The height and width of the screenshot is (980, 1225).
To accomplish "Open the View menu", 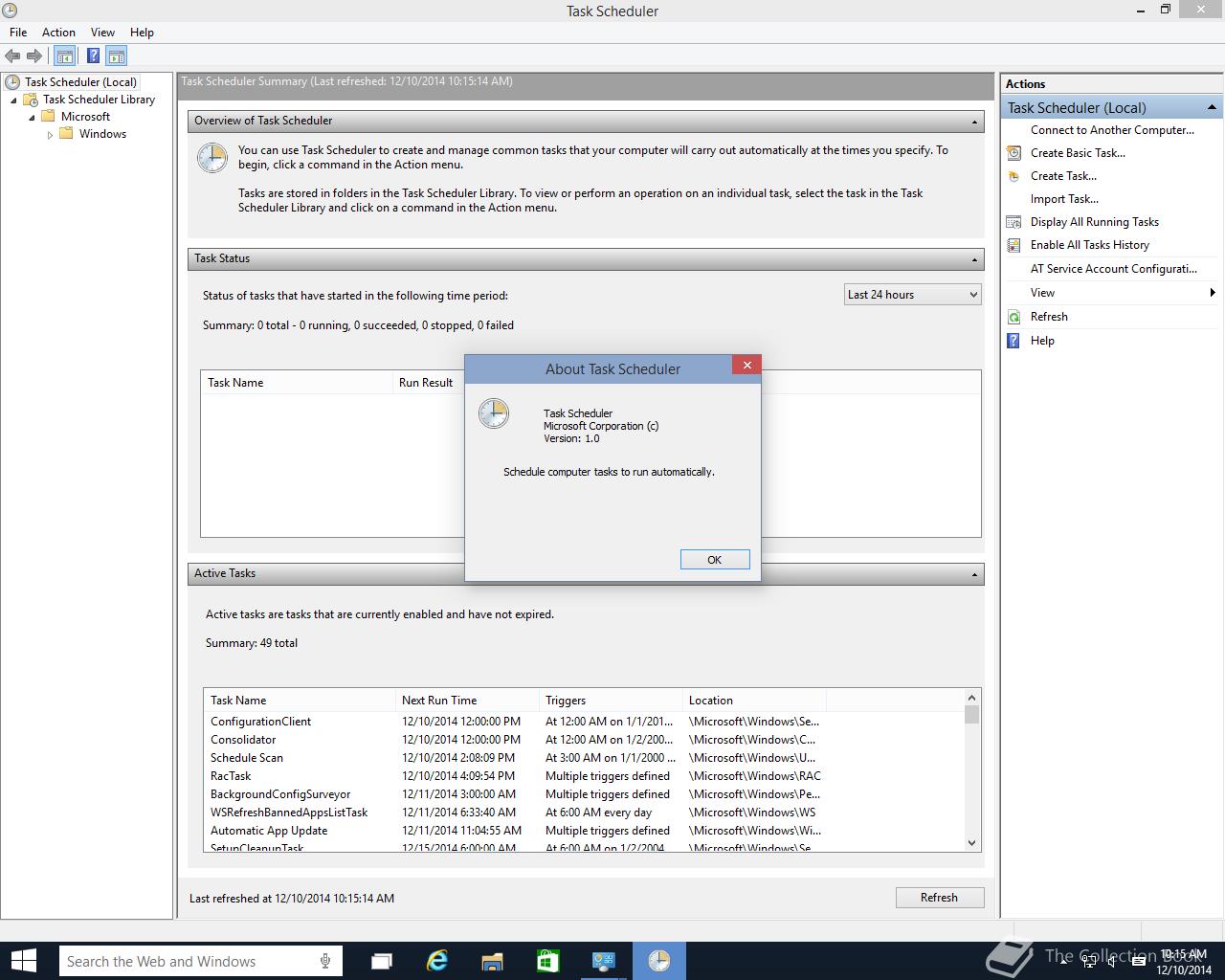I will [x=102, y=32].
